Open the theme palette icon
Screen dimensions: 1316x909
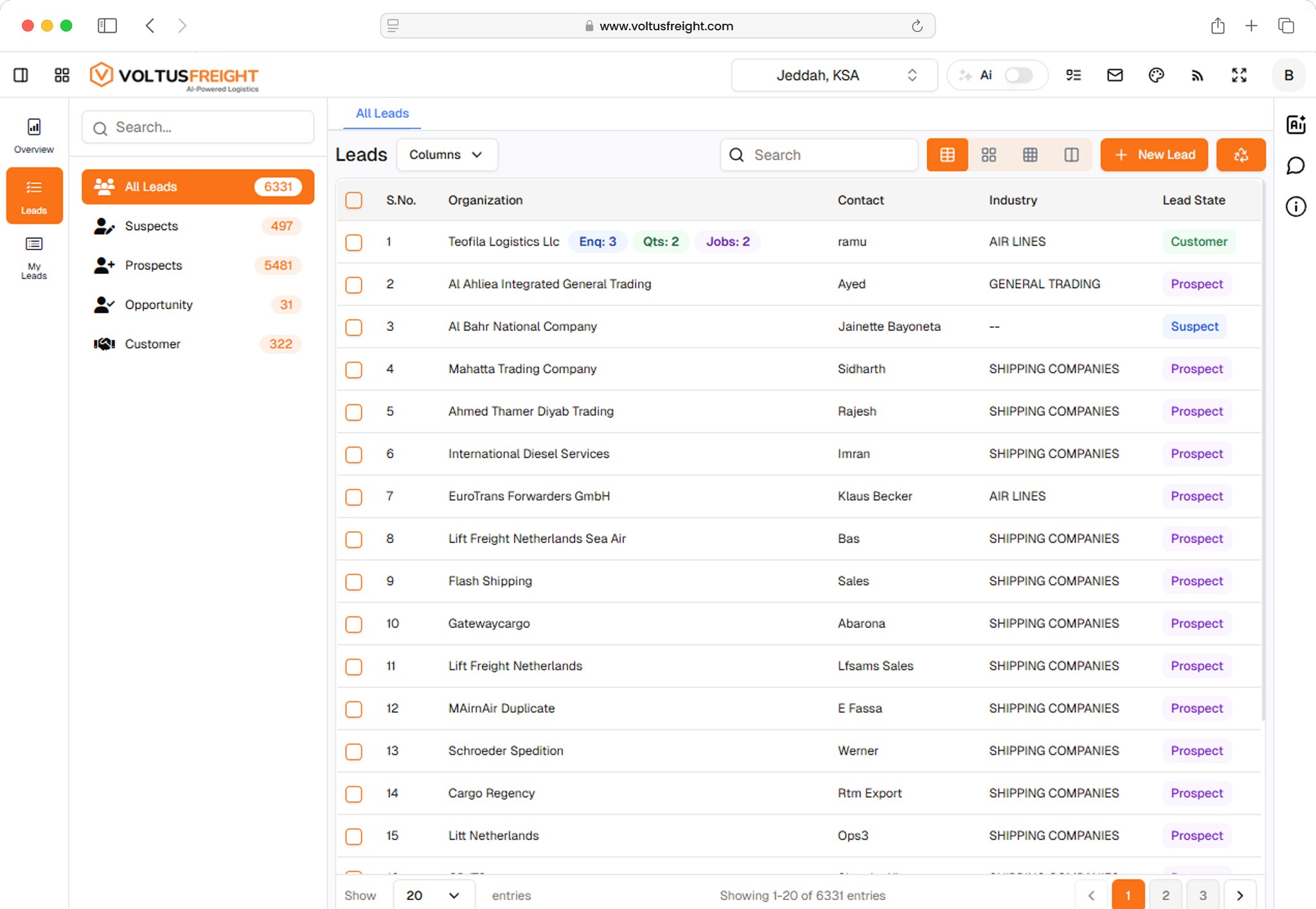(x=1156, y=75)
